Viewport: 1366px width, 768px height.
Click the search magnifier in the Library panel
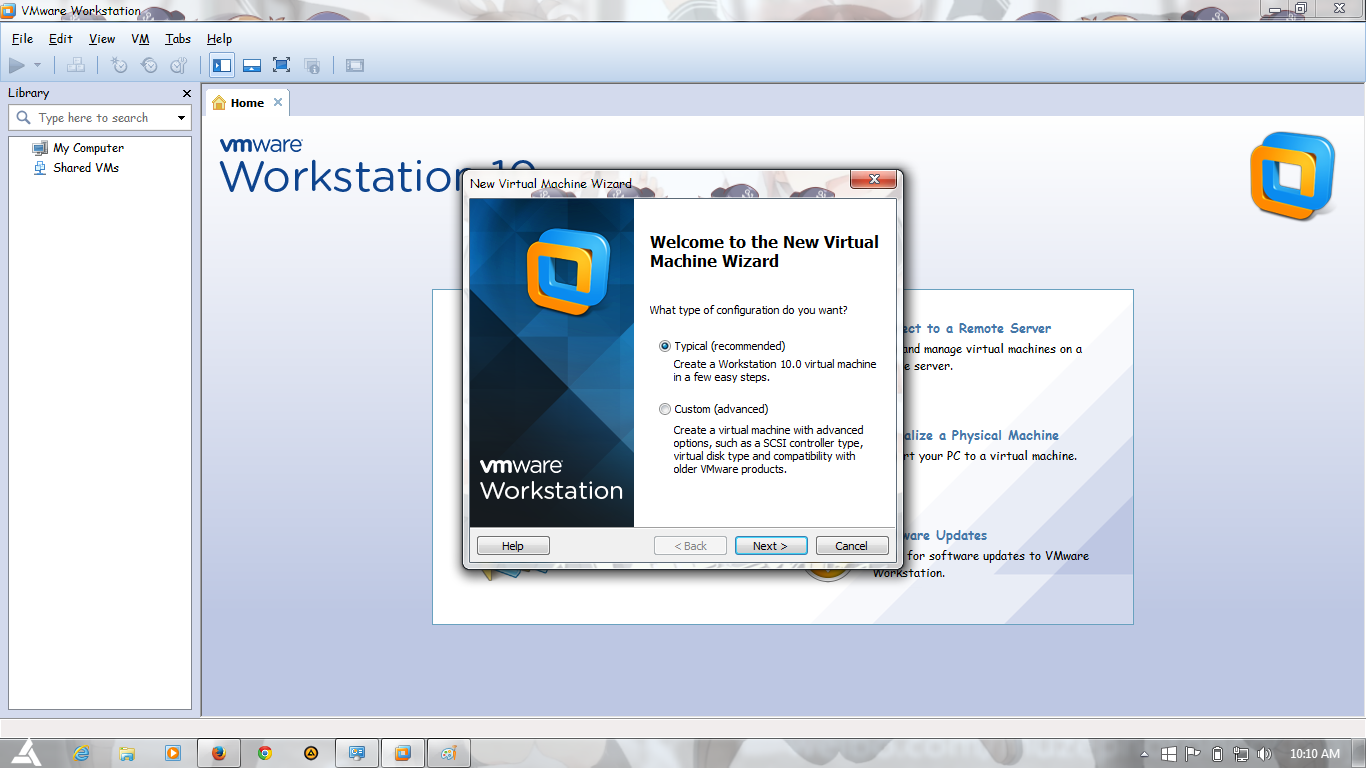coord(24,117)
